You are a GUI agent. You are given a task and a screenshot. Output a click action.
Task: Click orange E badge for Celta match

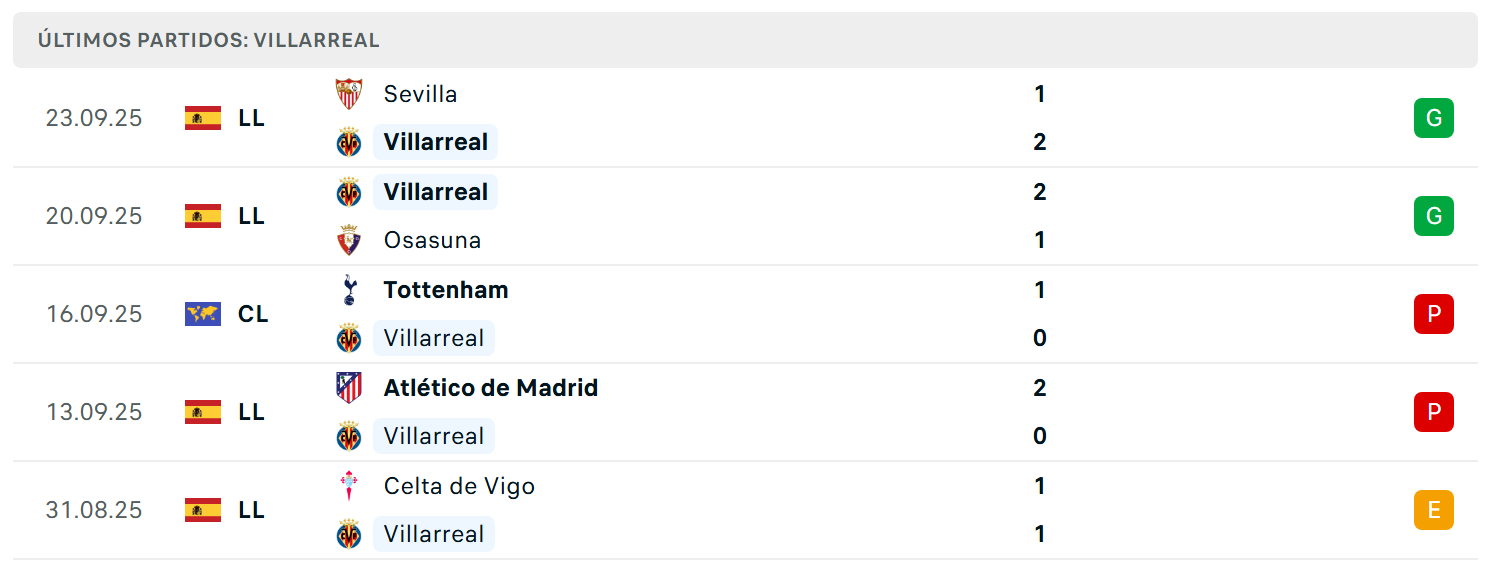pyautogui.click(x=1433, y=510)
